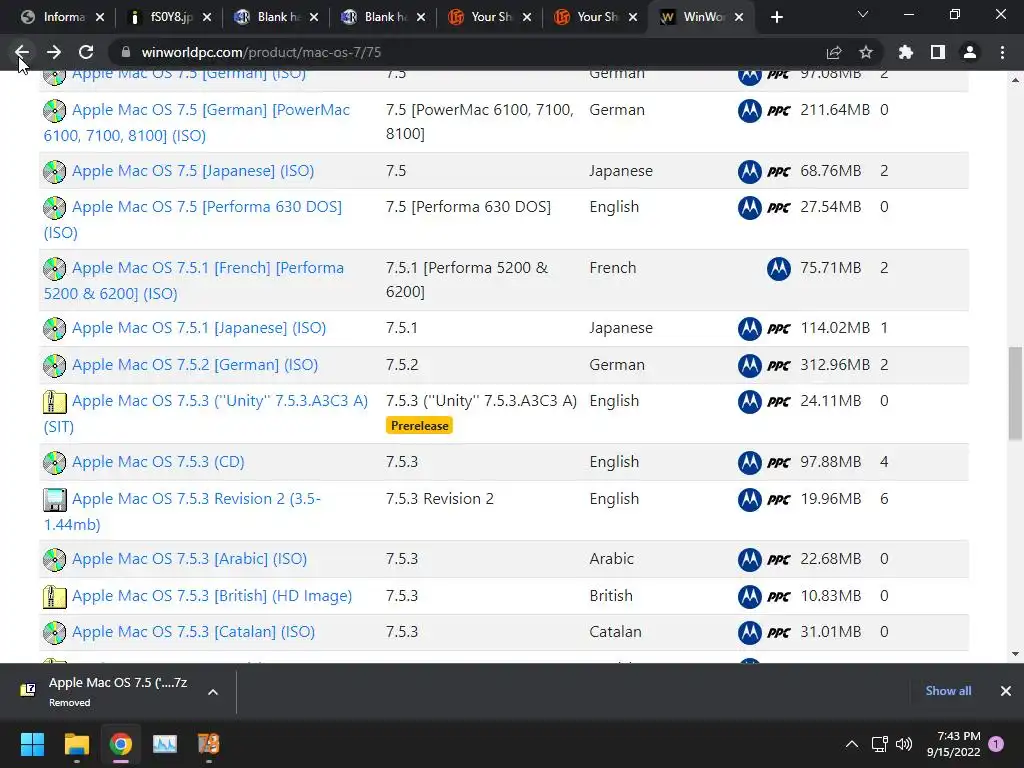Open Apple Mac OS 7.5.2 [German] (ISO) link
The image size is (1024, 768).
(x=195, y=364)
